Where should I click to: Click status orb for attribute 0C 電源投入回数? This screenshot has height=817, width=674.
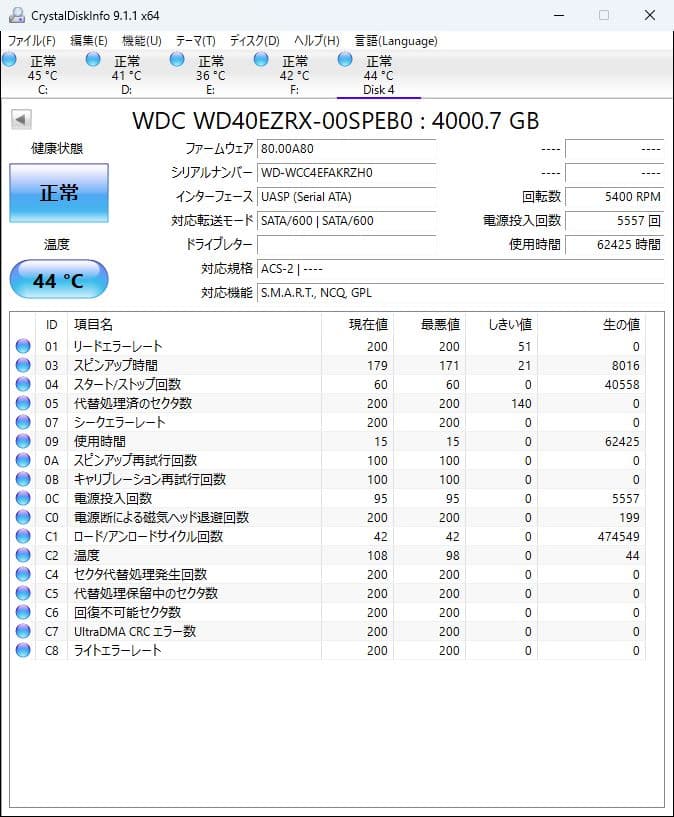point(23,498)
